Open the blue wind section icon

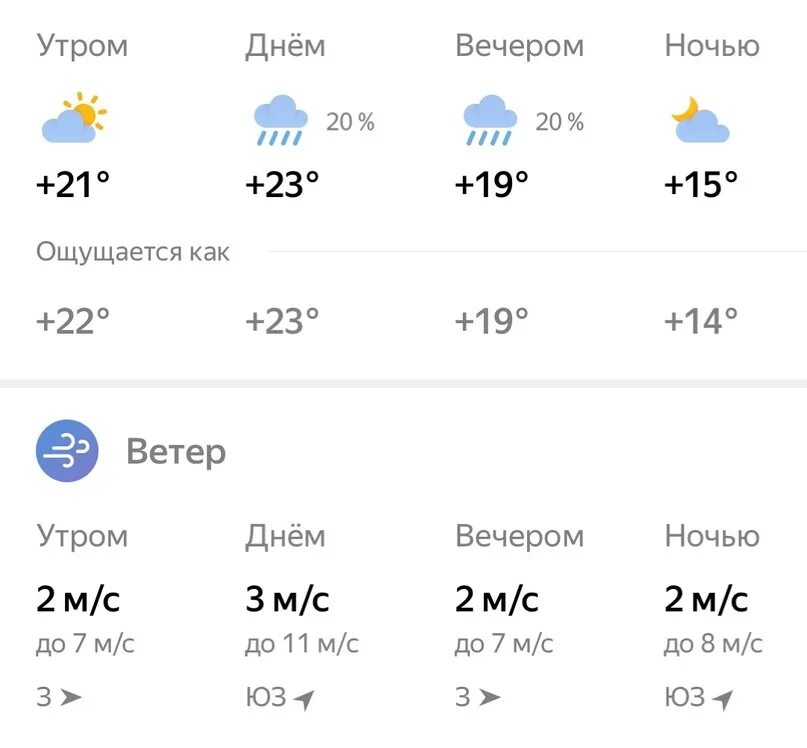(x=67, y=451)
